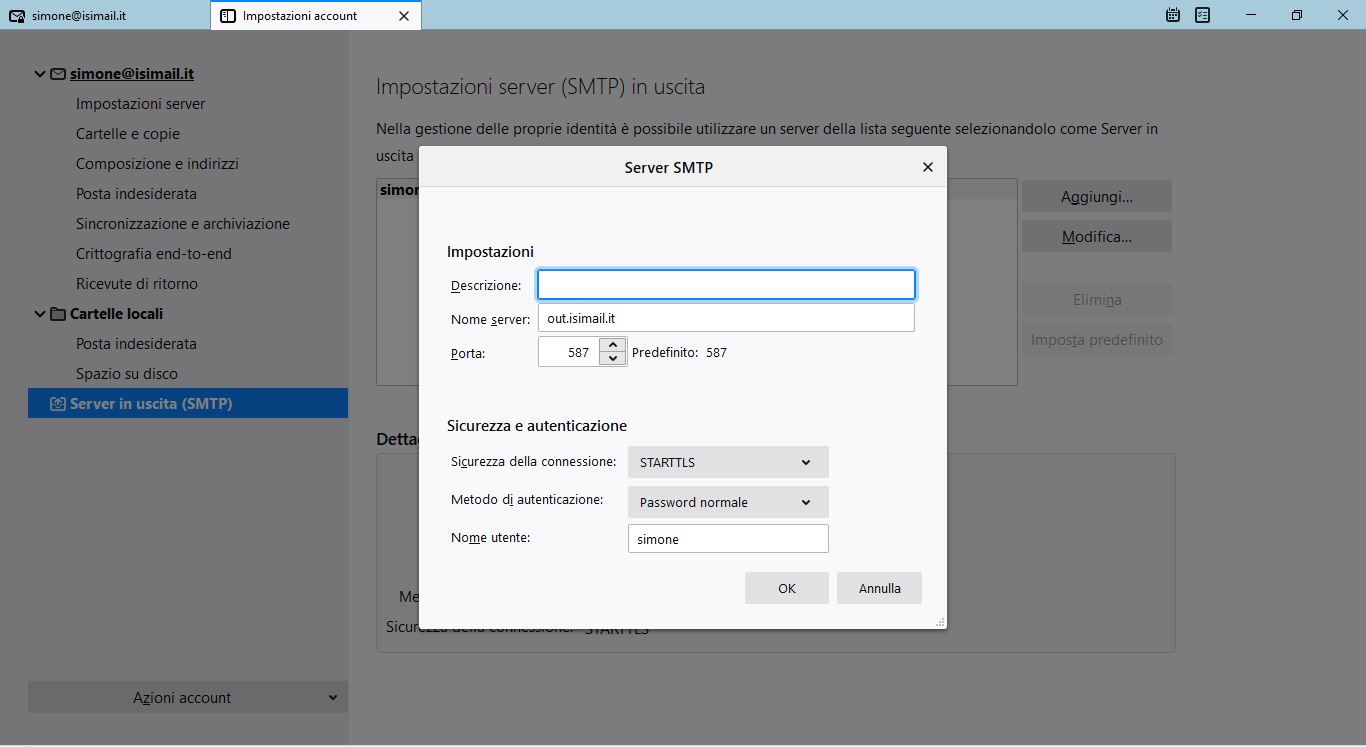Click the 'Predefinito: 587' text
Screen dimensions: 1366x747
(x=679, y=353)
